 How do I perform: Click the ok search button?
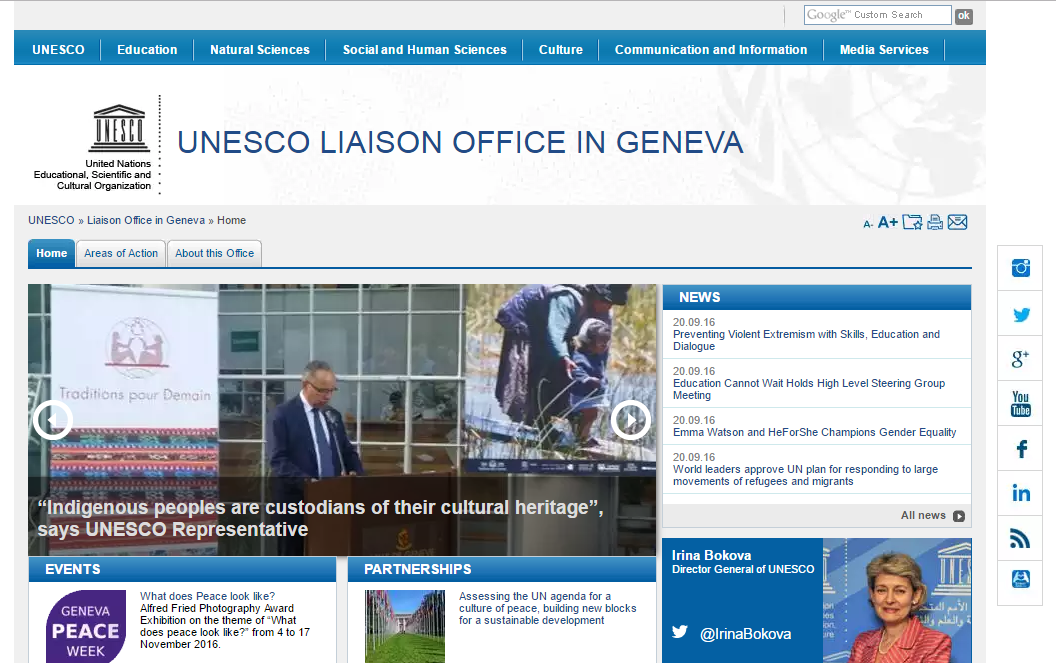pyautogui.click(x=964, y=15)
